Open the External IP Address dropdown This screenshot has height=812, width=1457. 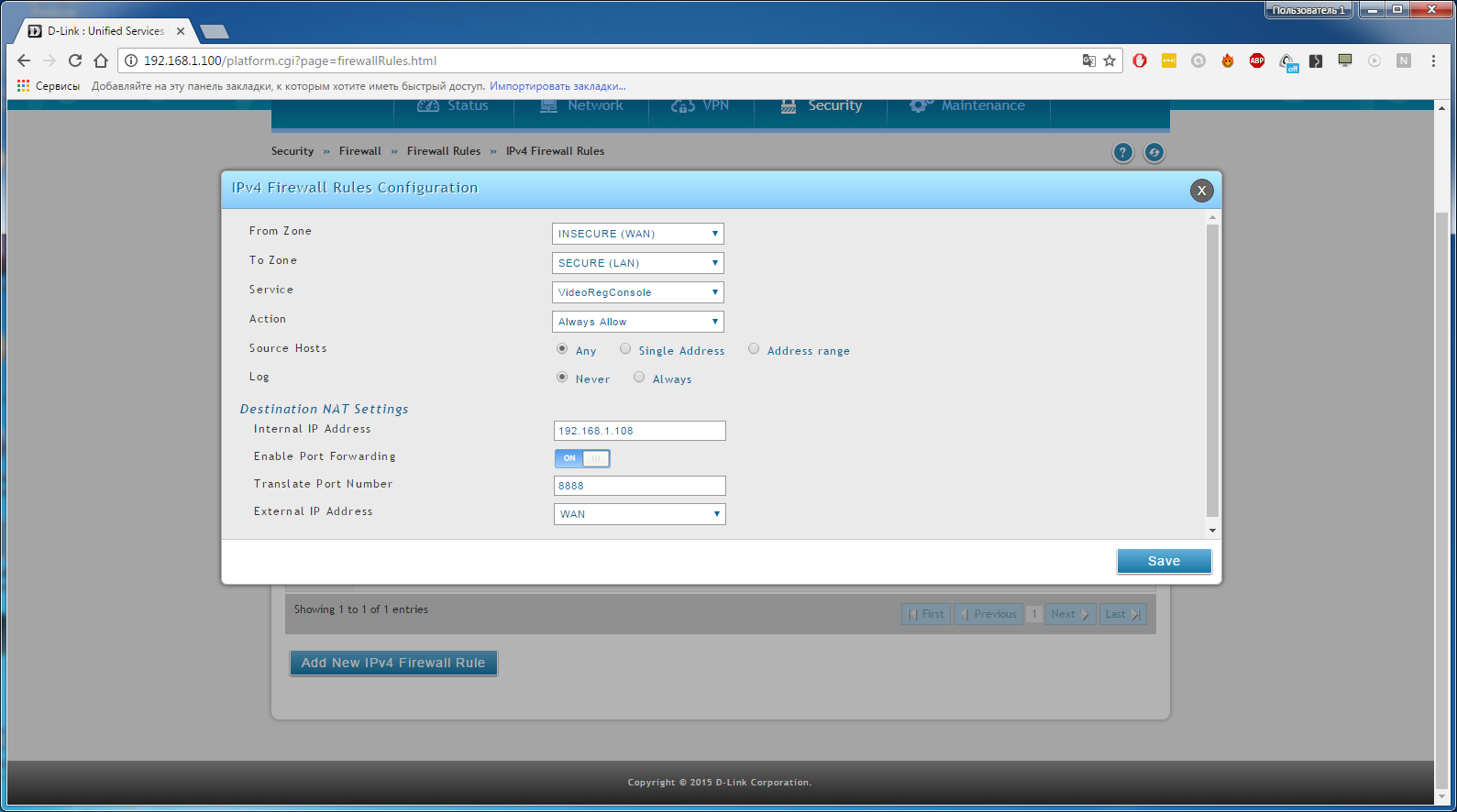click(640, 514)
